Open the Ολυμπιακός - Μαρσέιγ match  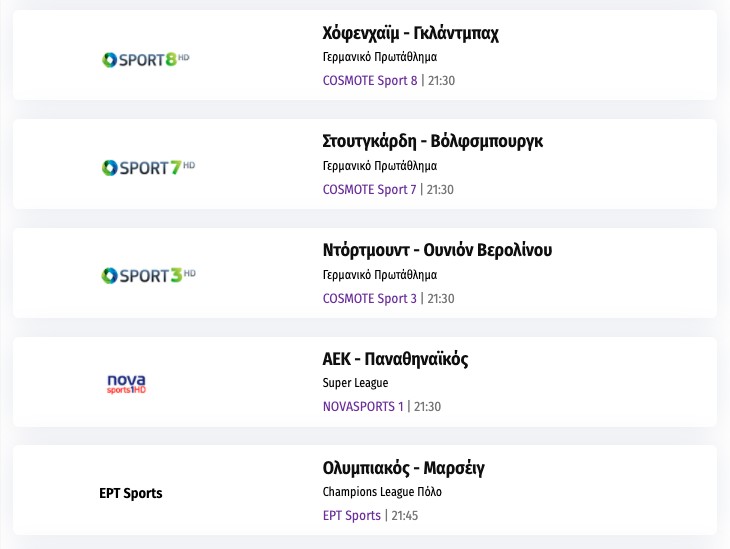404,468
